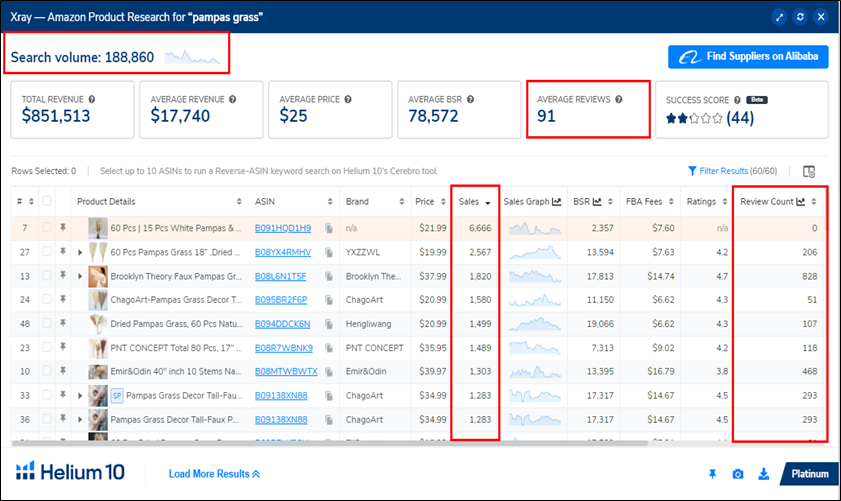Click the SP sponsored badge on row 33
Viewport: 841px width, 501px height.
[x=116, y=396]
